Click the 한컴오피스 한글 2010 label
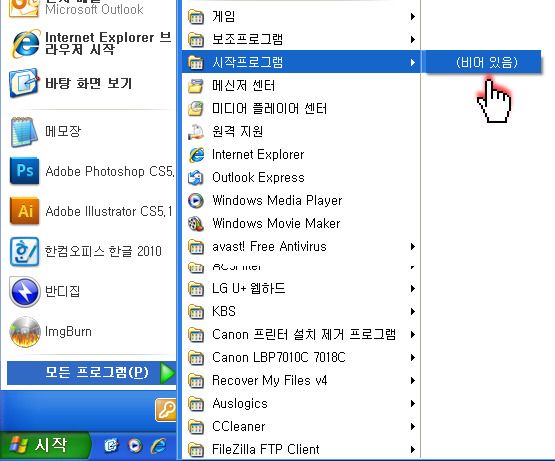Viewport: 555px width, 461px height. [x=103, y=251]
